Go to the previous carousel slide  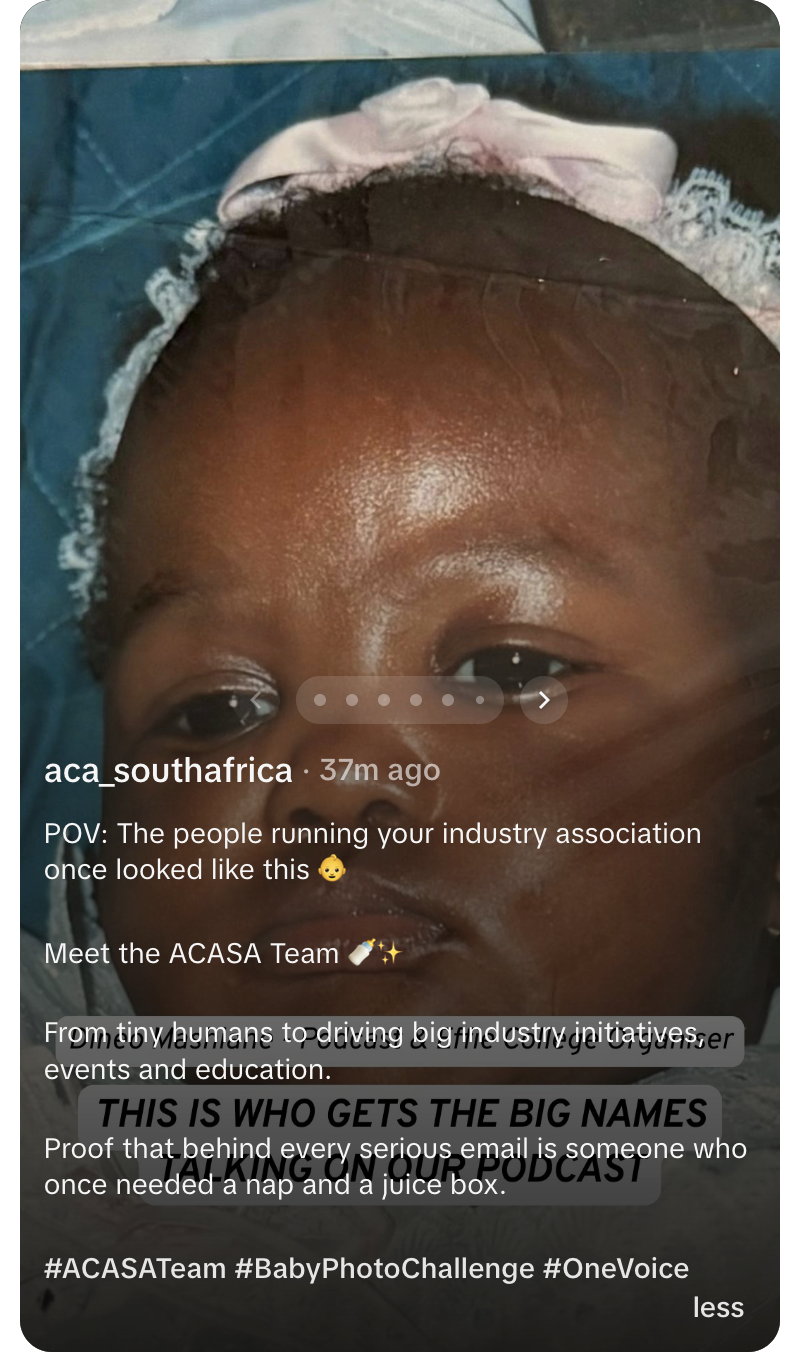click(x=256, y=700)
